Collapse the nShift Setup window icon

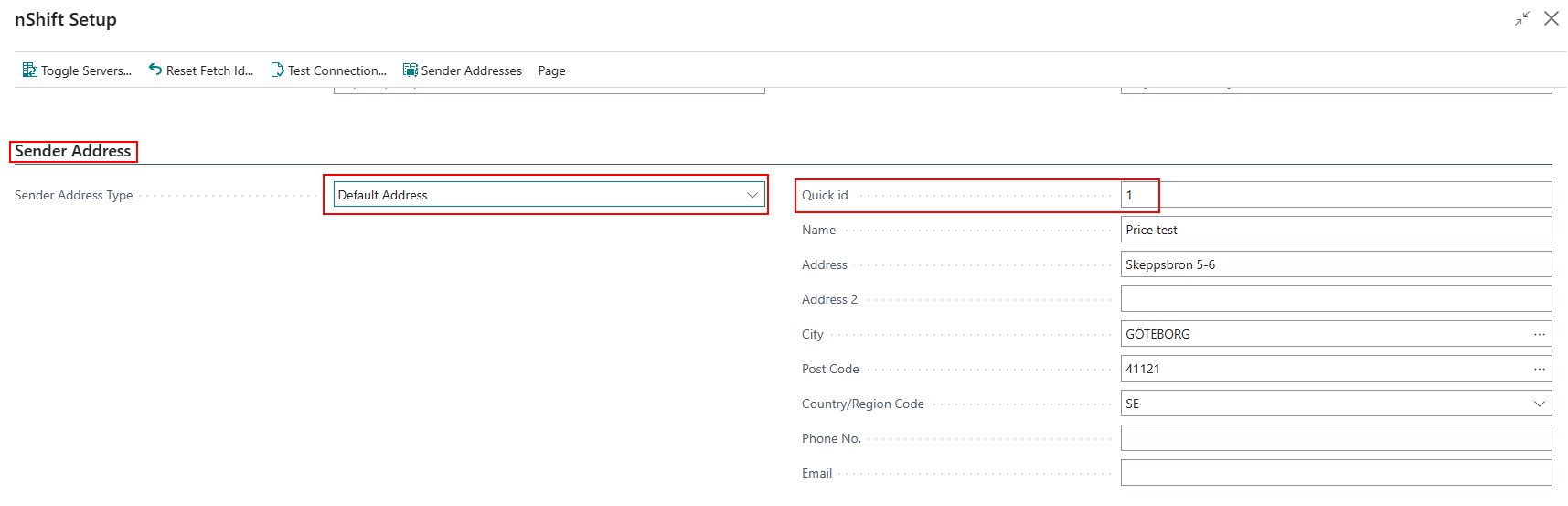pyautogui.click(x=1522, y=18)
